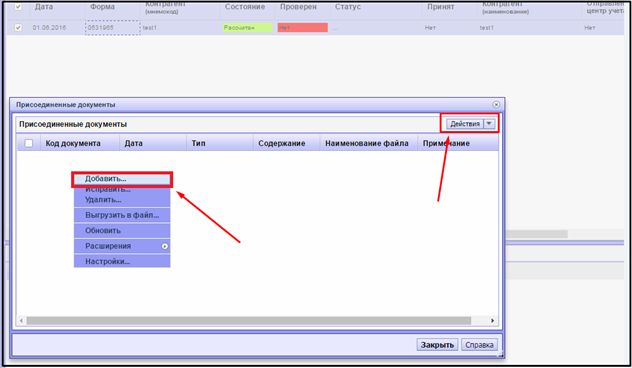Toggle select-all checkbox in documents table
The width and height of the screenshot is (632, 368).
click(x=29, y=143)
